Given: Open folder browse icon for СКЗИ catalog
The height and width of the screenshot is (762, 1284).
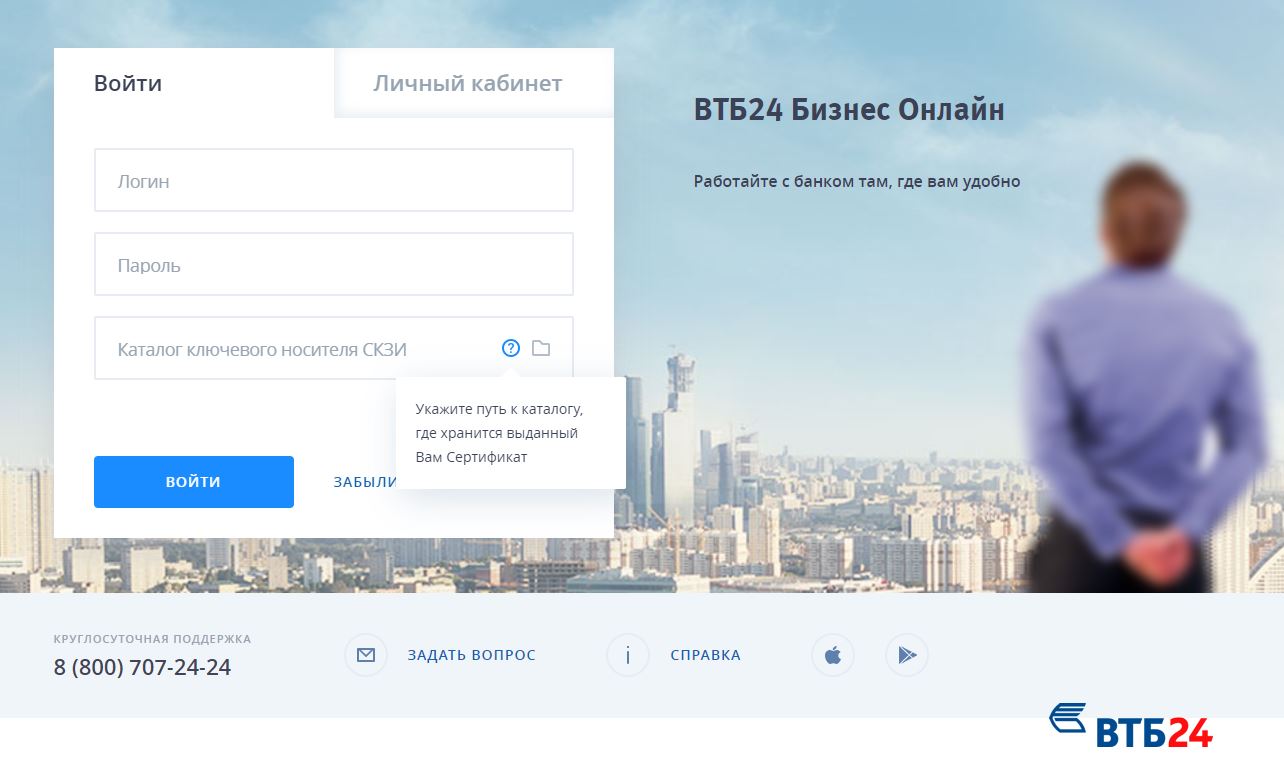Looking at the screenshot, I should (541, 348).
